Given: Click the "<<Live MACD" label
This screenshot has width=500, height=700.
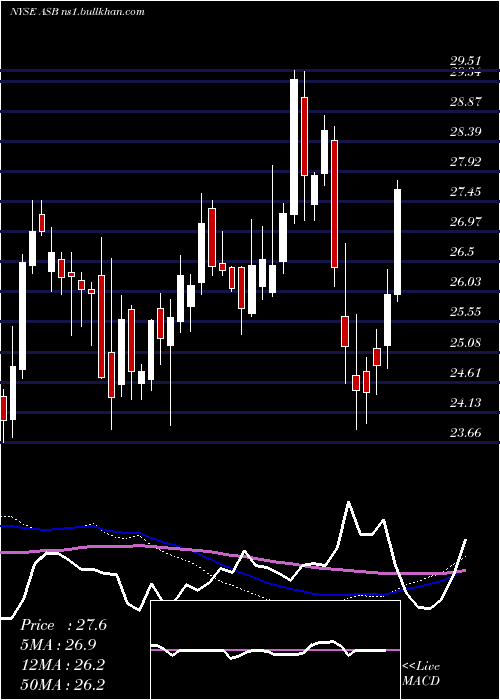Looking at the screenshot, I should 421,673.
